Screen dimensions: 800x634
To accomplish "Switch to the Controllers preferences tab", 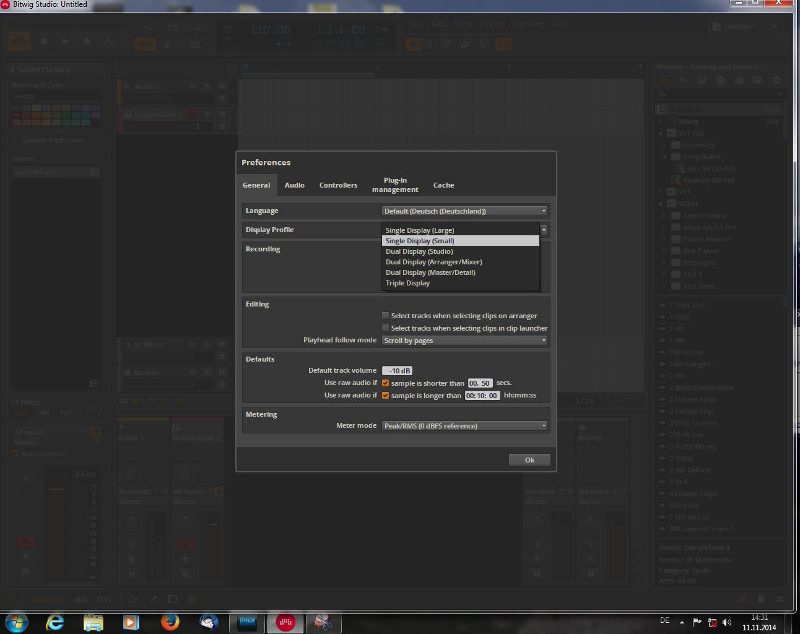I will click(x=338, y=185).
